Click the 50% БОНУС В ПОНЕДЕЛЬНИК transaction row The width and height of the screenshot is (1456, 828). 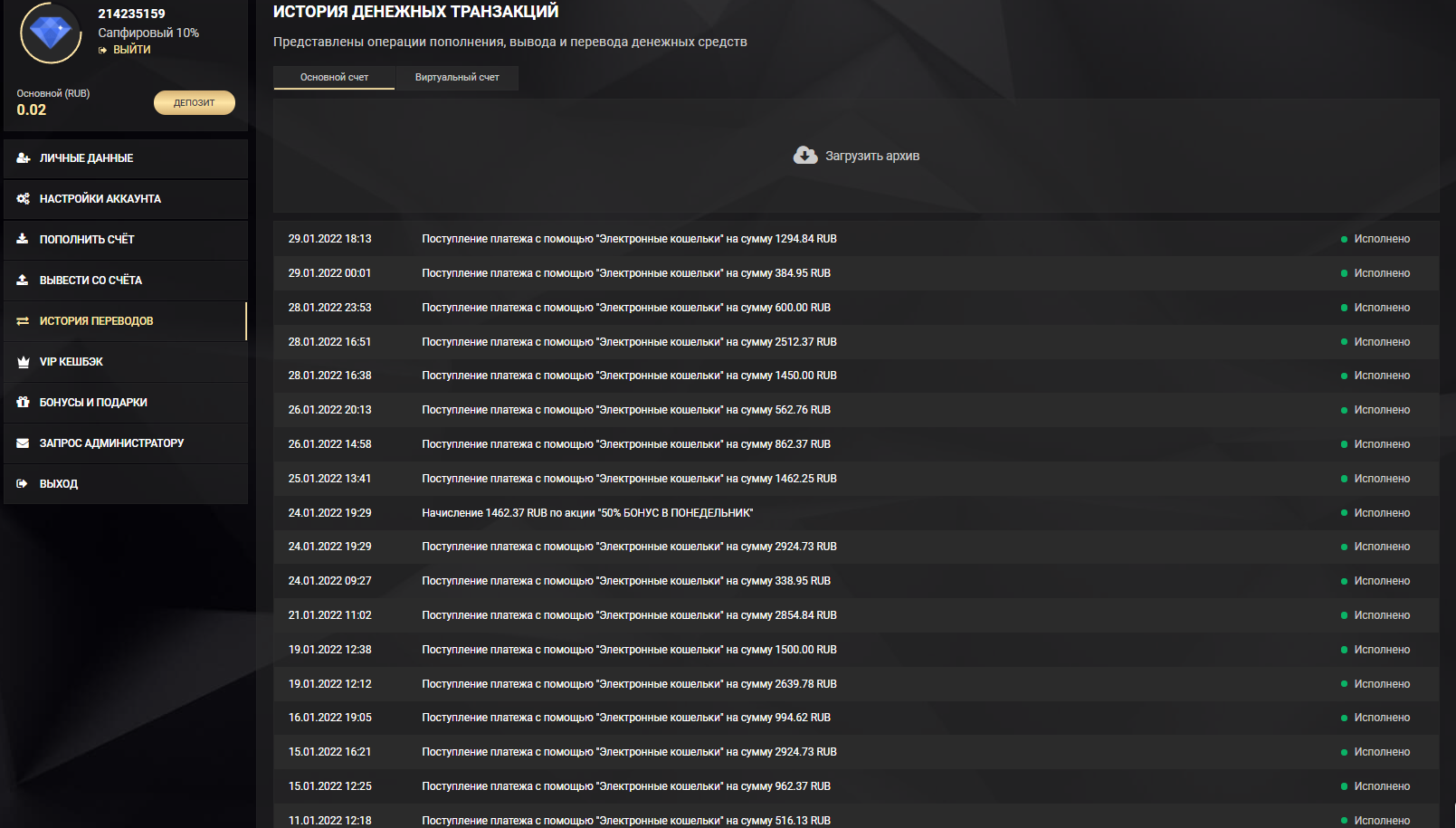point(587,513)
